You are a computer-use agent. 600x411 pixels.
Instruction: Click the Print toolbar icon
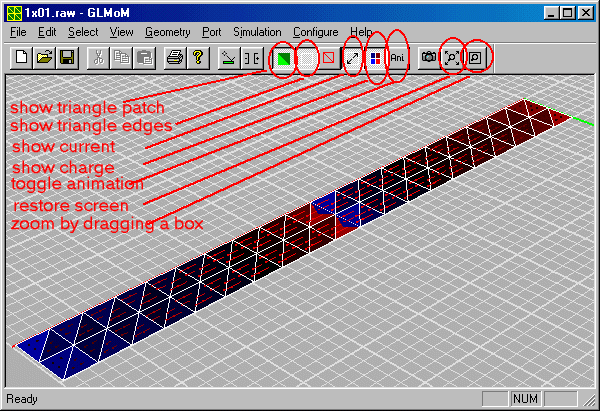[x=175, y=58]
